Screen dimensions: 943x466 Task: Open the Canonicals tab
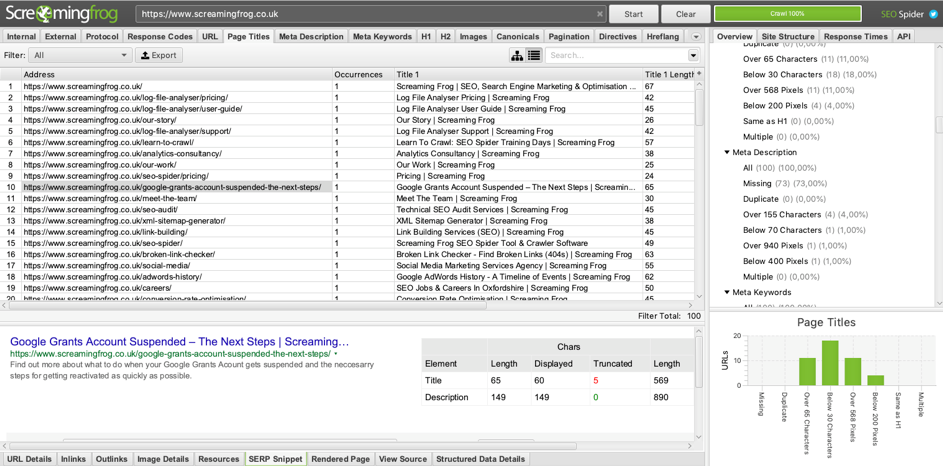518,37
